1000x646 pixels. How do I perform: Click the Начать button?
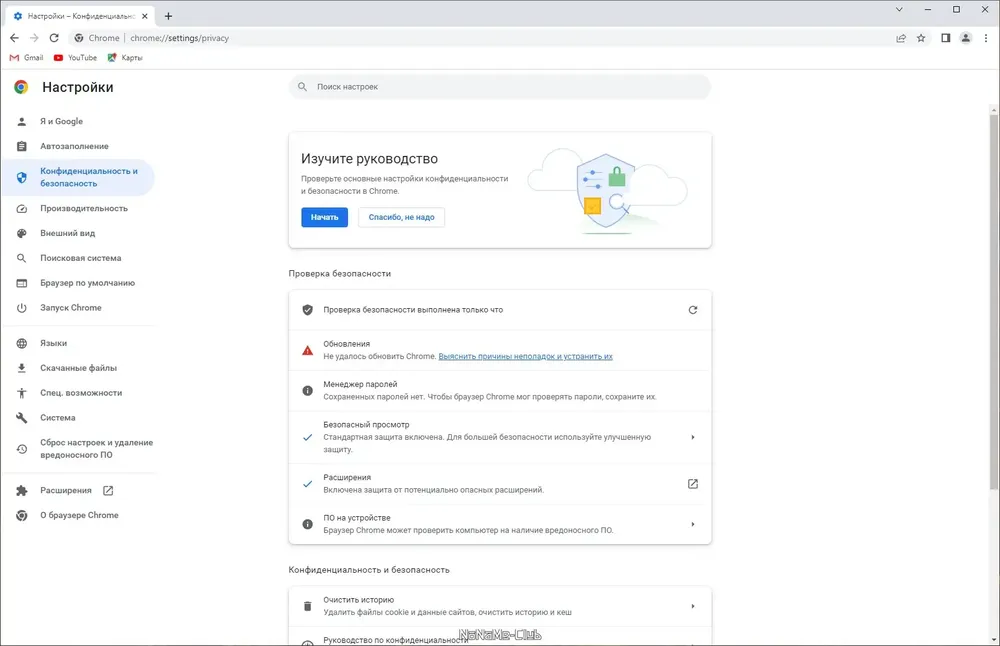point(325,217)
